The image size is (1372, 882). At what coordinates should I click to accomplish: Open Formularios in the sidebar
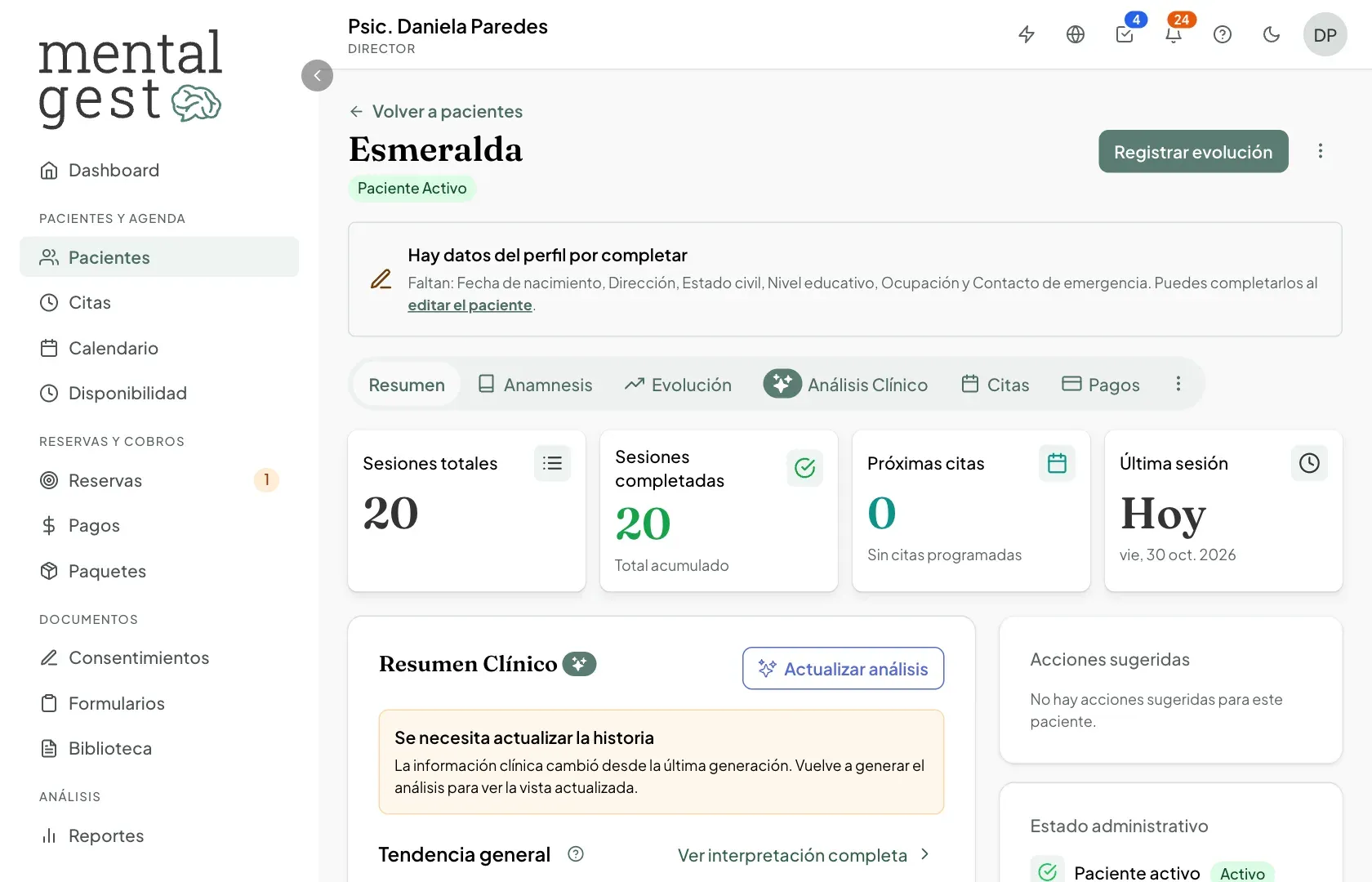click(159, 703)
